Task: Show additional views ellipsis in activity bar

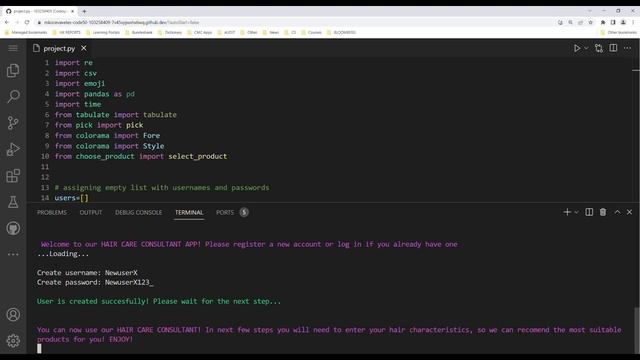Action: click(13, 254)
